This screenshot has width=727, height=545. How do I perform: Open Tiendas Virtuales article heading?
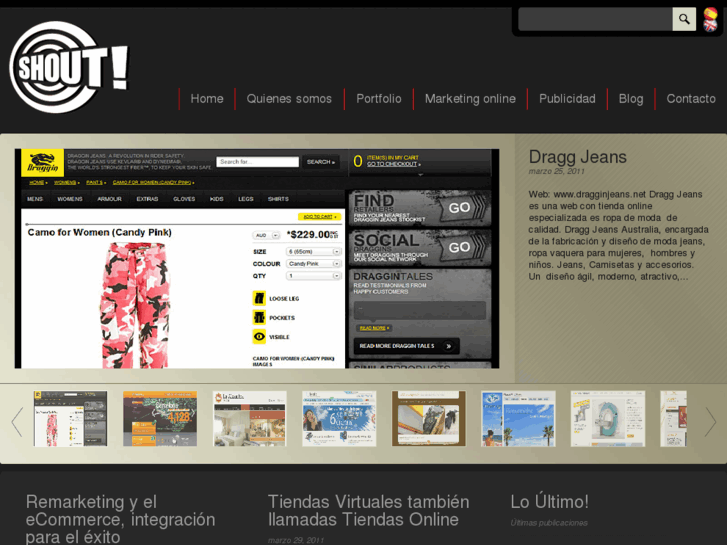click(369, 511)
